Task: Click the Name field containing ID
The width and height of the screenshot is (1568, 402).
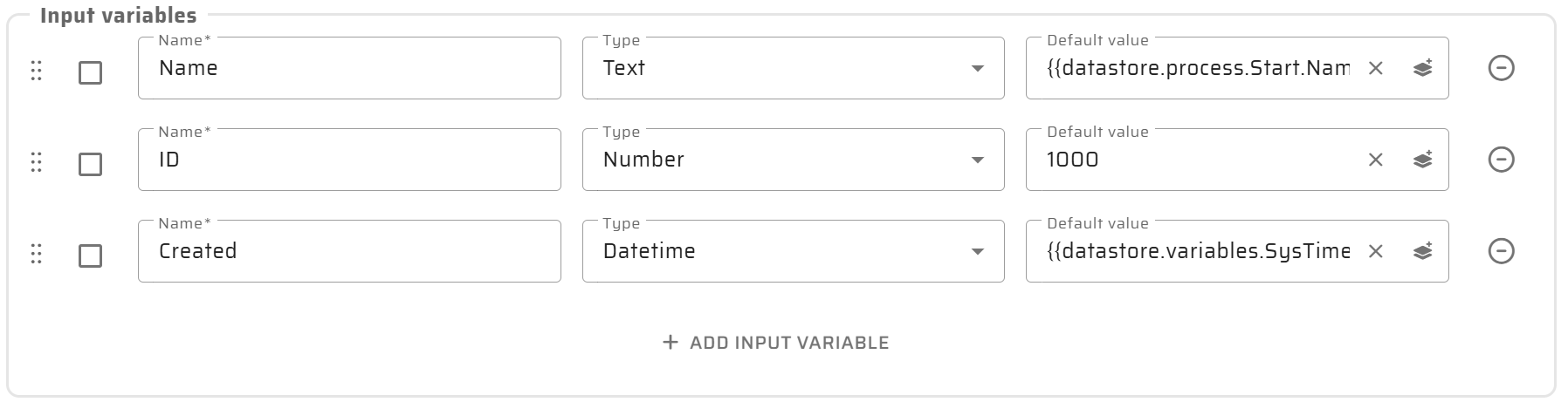Action: pyautogui.click(x=349, y=160)
